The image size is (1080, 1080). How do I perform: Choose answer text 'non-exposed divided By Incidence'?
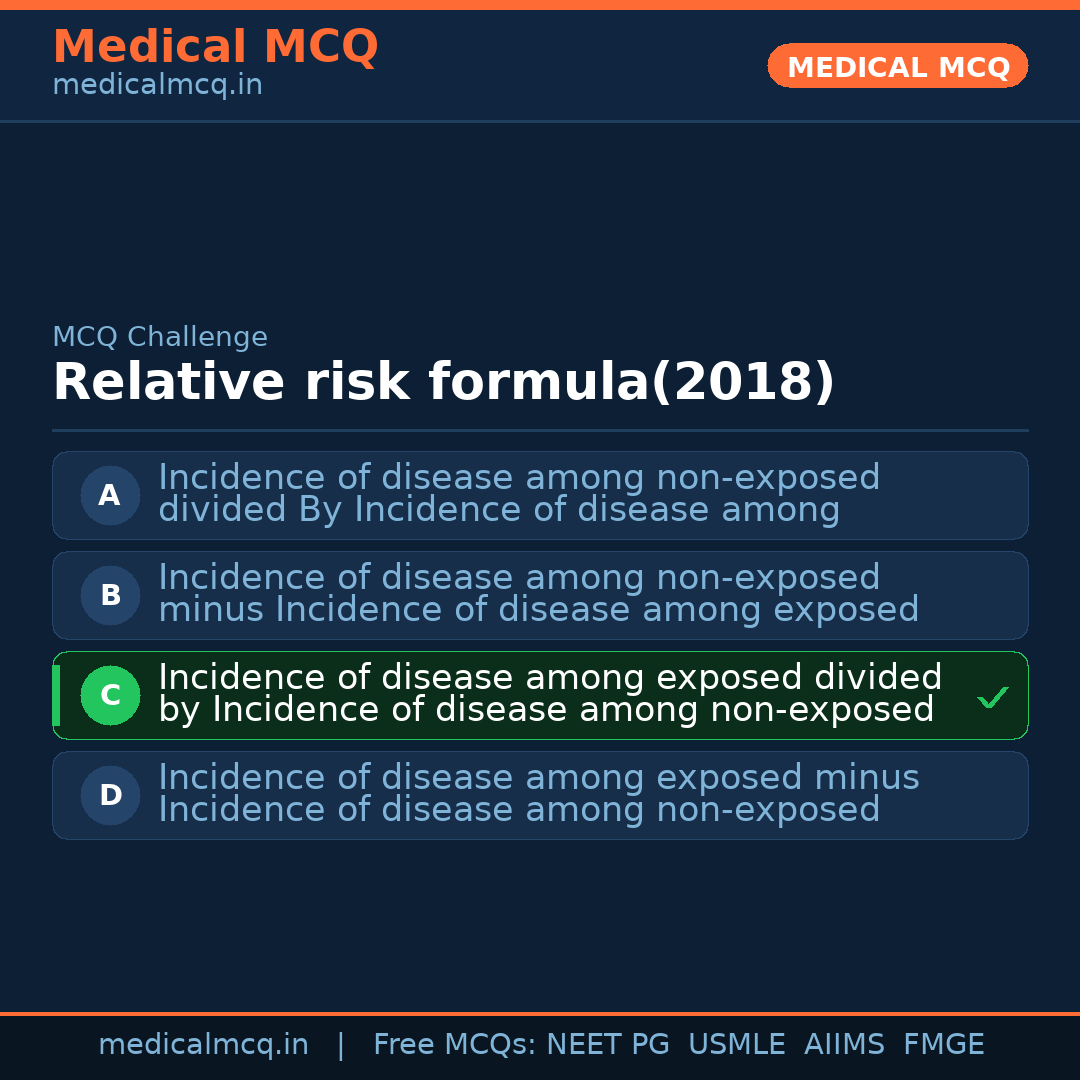pos(519,494)
